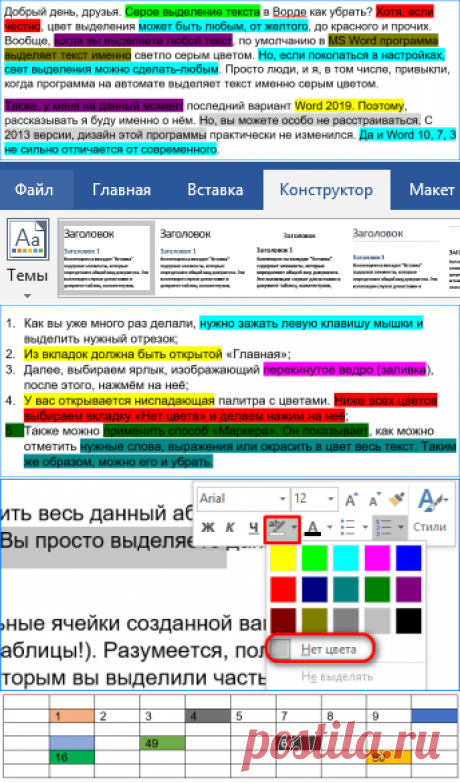Toggle bold with the Ж button

[x=208, y=527]
